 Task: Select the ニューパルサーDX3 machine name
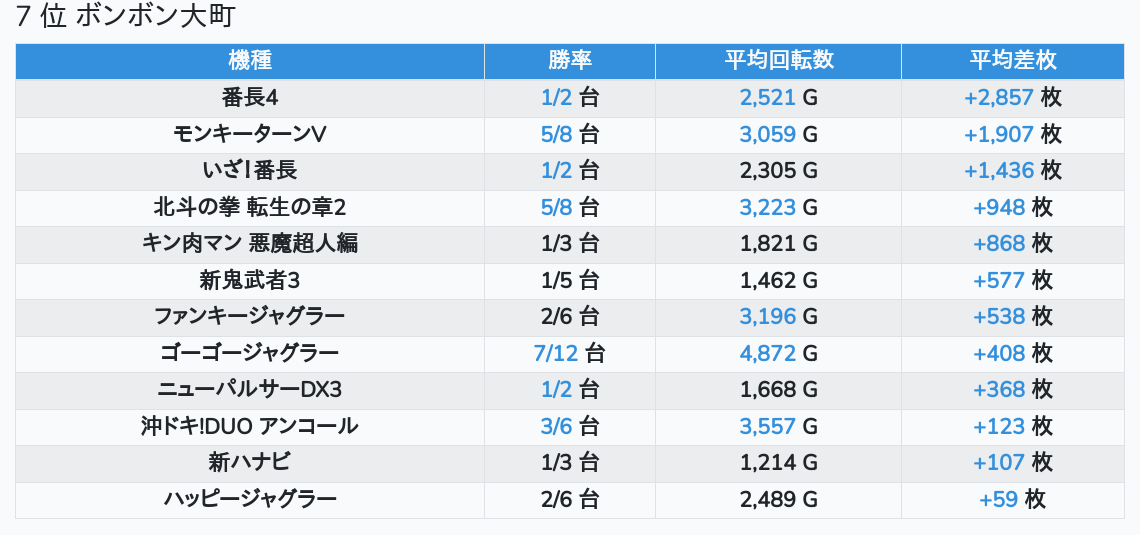(x=250, y=389)
